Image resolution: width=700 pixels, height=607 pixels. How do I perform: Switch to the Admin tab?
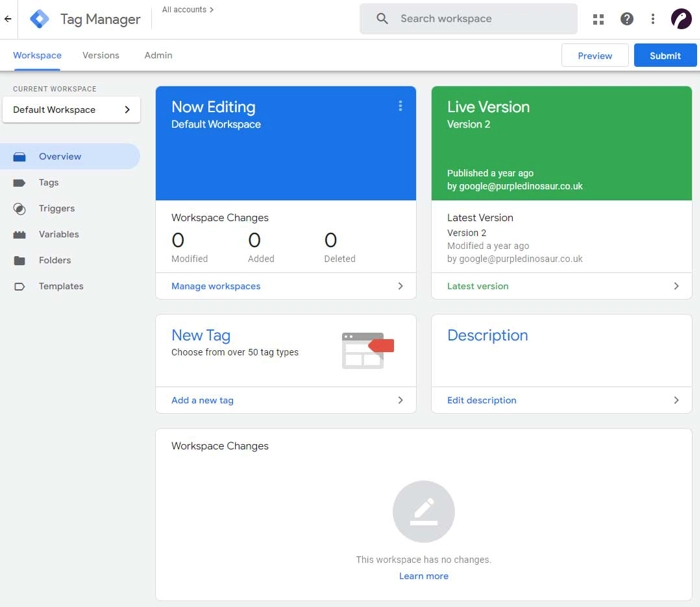coord(158,56)
